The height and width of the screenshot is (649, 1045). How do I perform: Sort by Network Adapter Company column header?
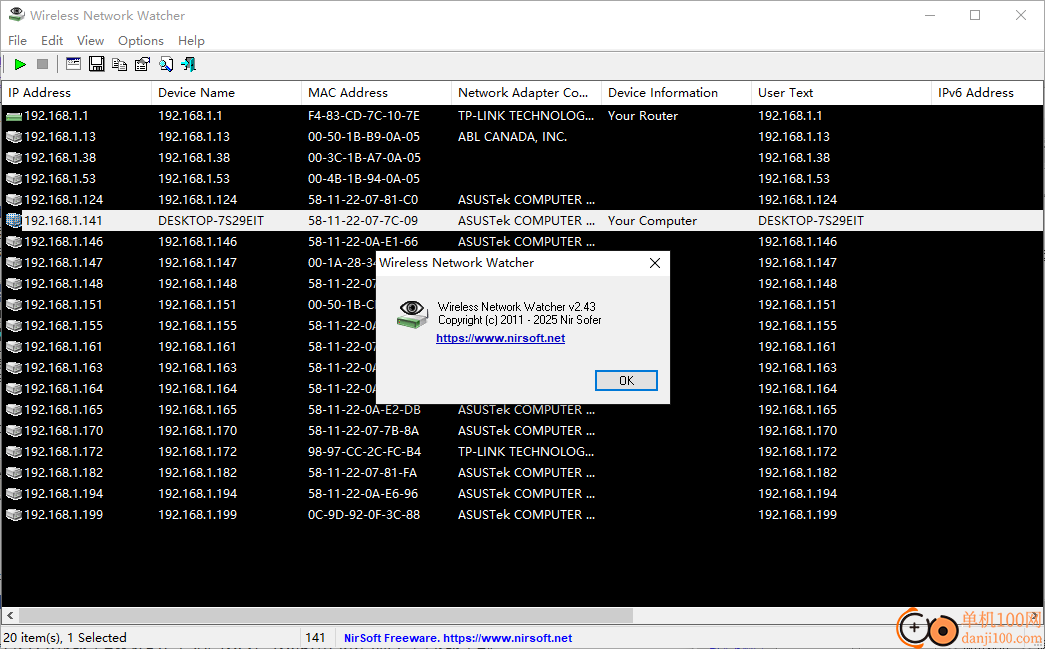[526, 93]
